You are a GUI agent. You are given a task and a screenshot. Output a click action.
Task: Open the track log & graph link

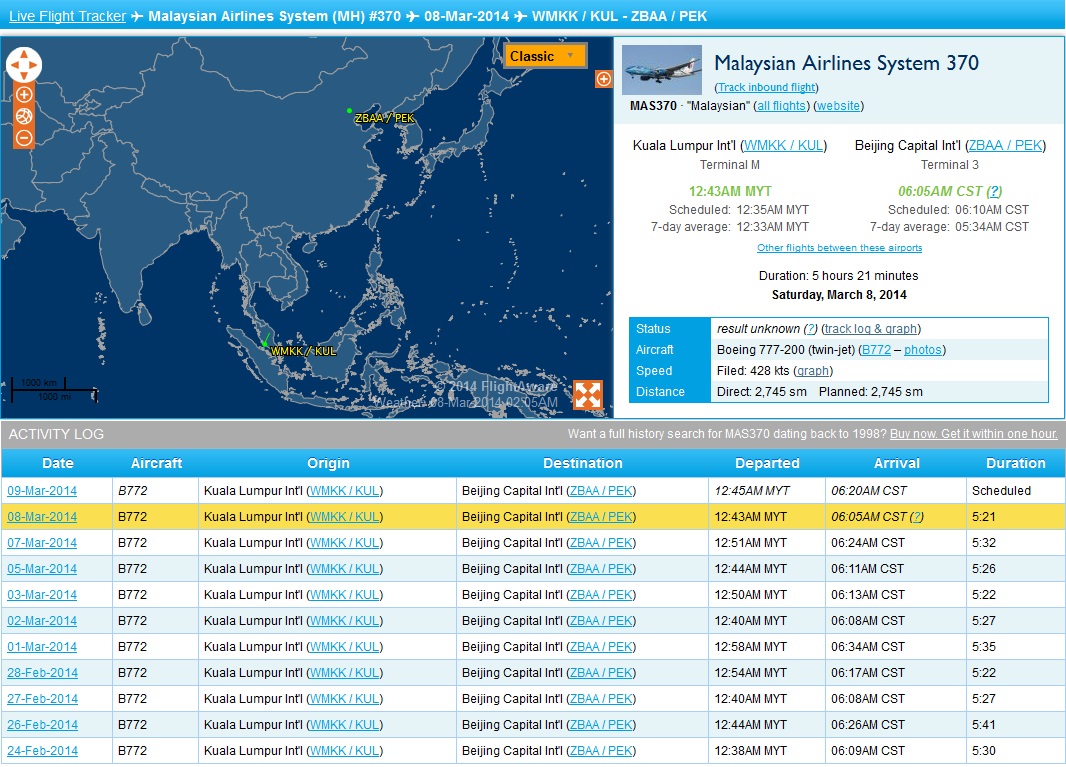click(871, 329)
